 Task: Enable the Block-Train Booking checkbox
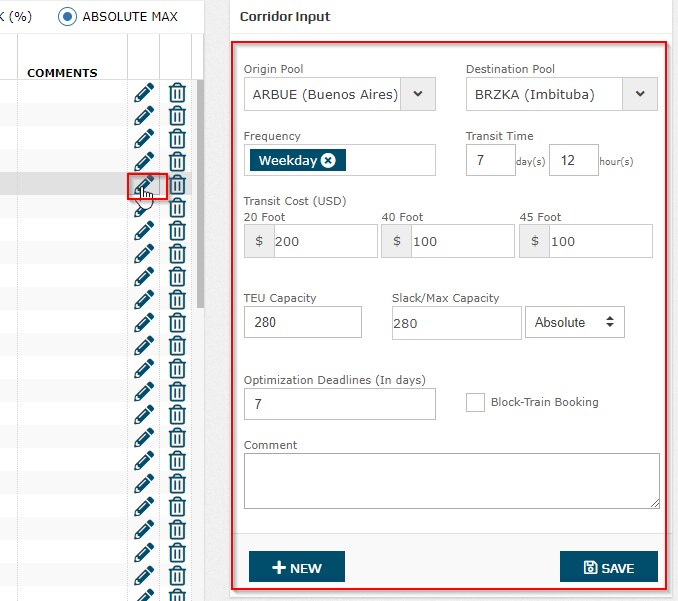(475, 402)
